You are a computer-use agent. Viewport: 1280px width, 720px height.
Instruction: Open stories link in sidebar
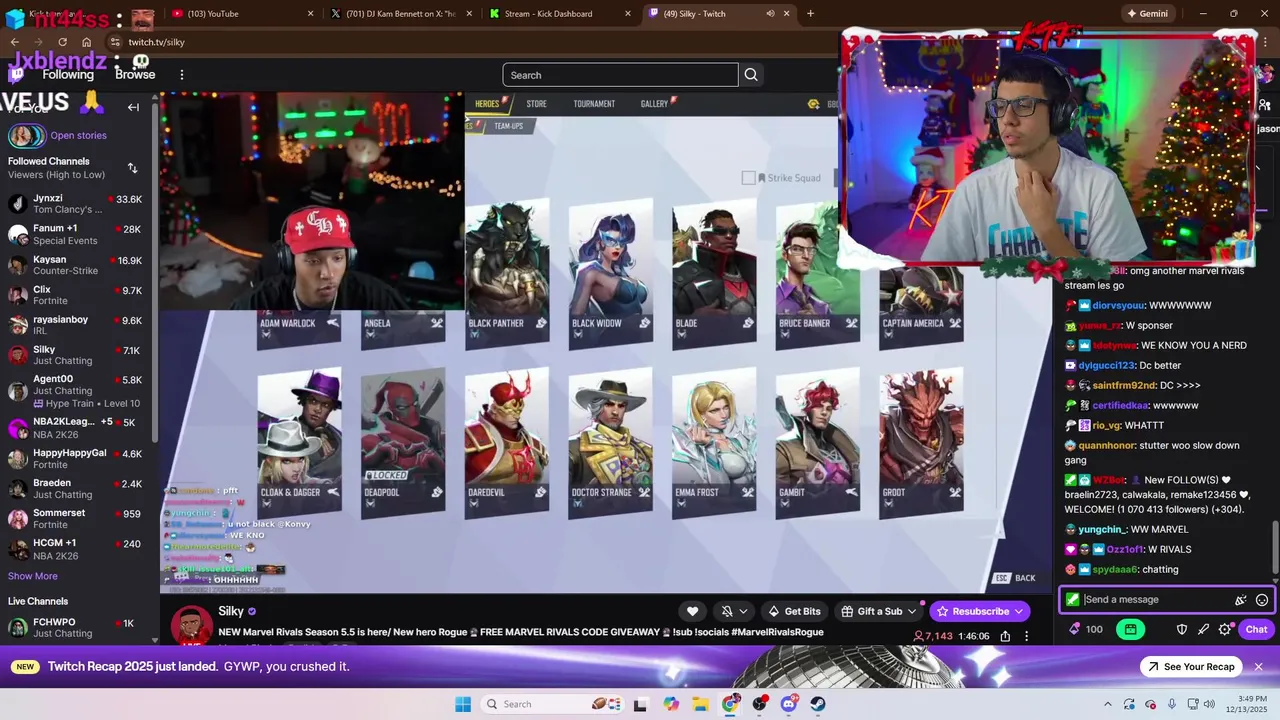pos(78,136)
